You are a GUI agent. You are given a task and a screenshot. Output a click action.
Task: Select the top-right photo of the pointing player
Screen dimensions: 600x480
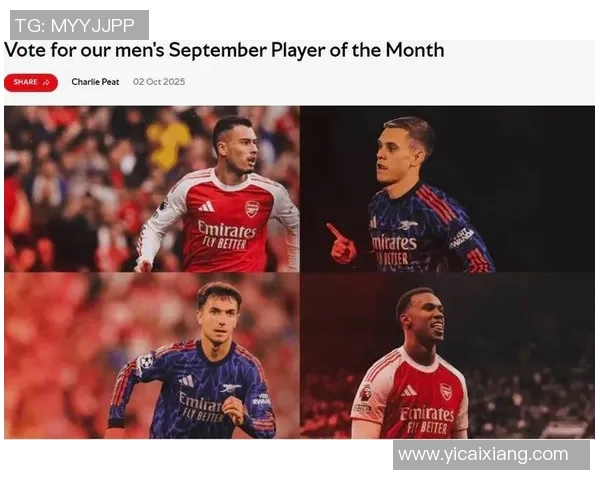click(448, 188)
